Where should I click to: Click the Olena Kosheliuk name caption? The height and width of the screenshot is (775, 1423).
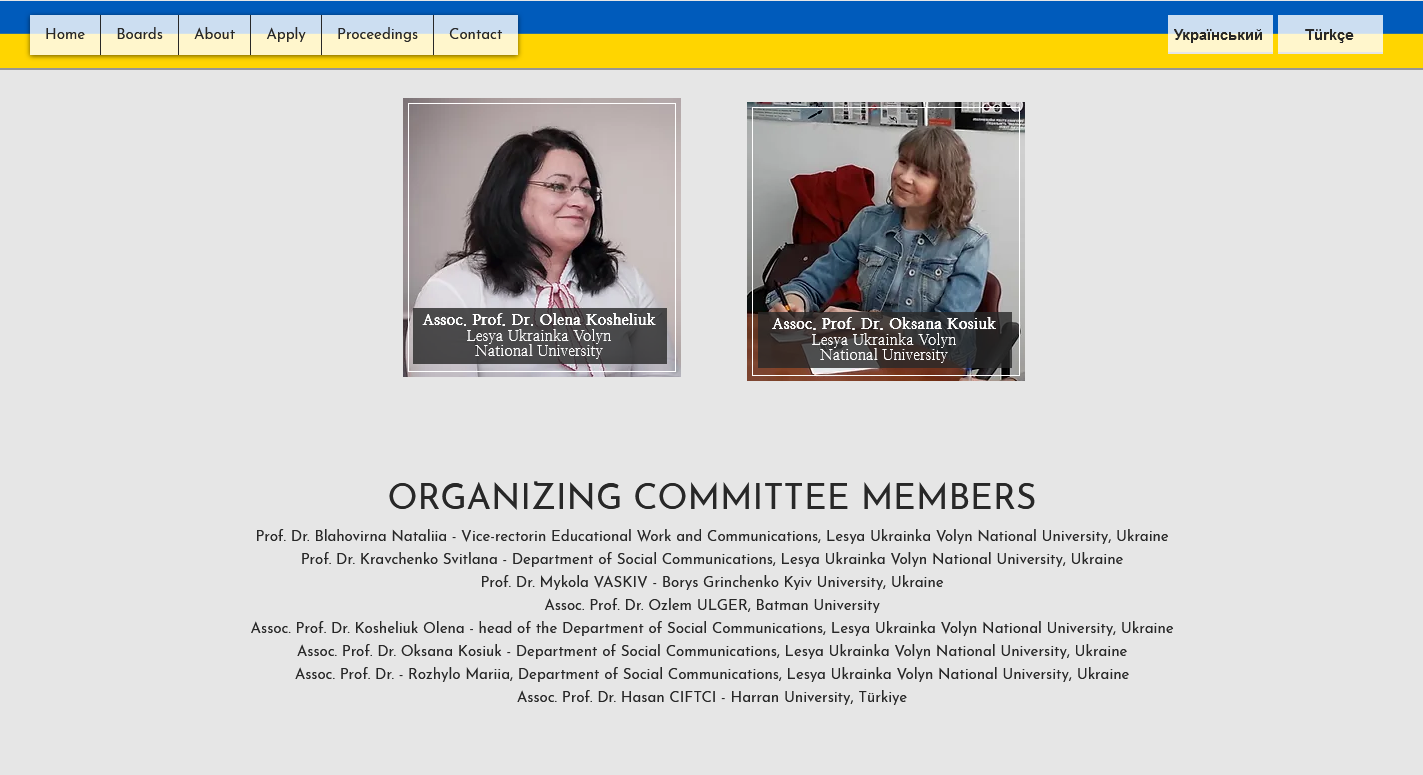pos(539,320)
